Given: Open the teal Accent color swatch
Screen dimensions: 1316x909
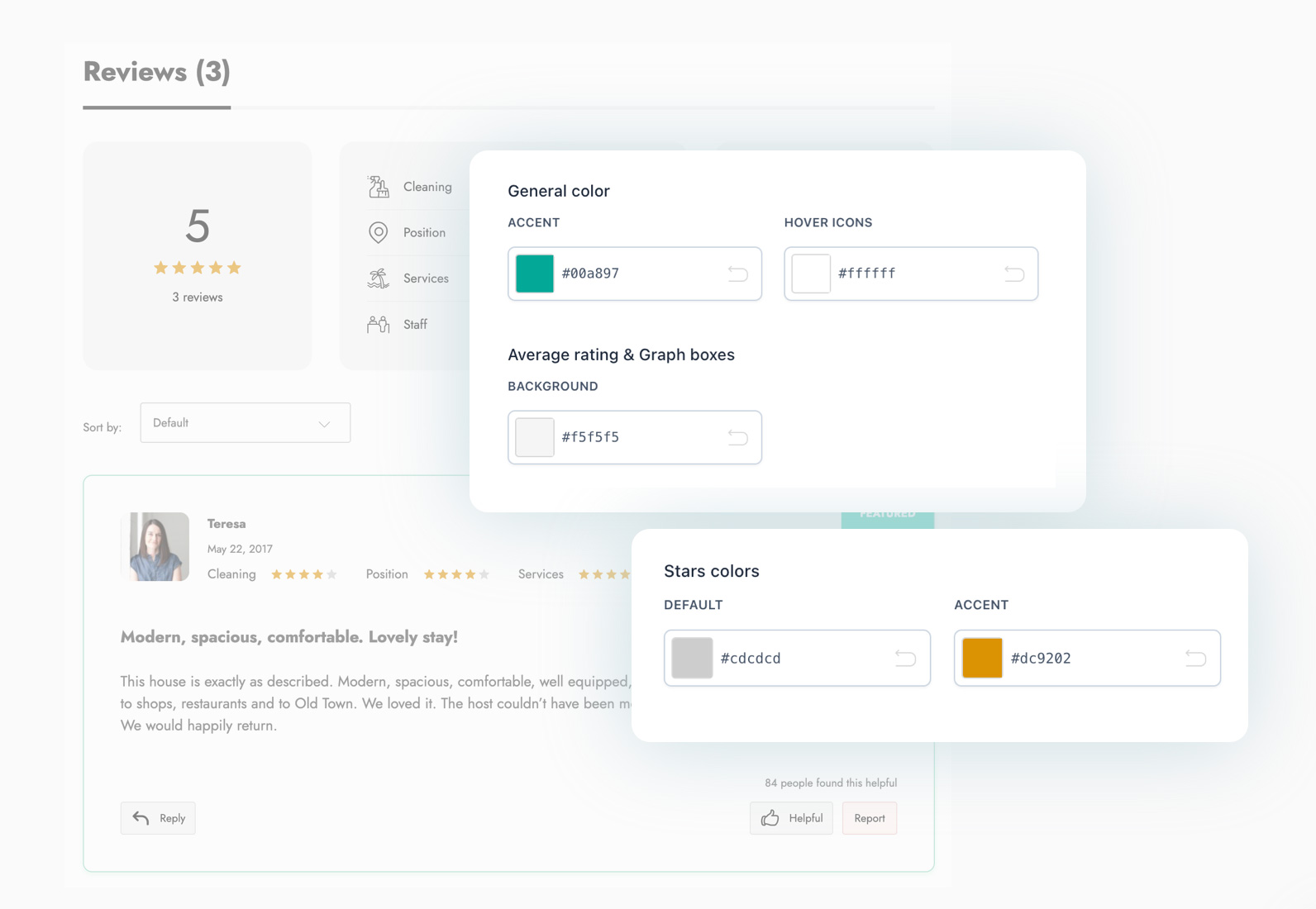Looking at the screenshot, I should point(535,274).
